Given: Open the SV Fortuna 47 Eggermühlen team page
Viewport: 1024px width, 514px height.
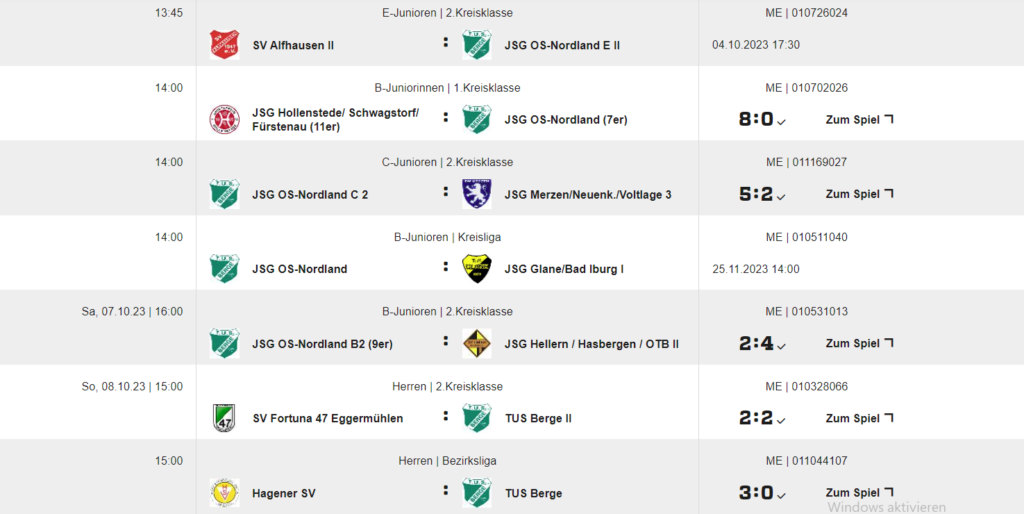Looking at the screenshot, I should pos(328,419).
